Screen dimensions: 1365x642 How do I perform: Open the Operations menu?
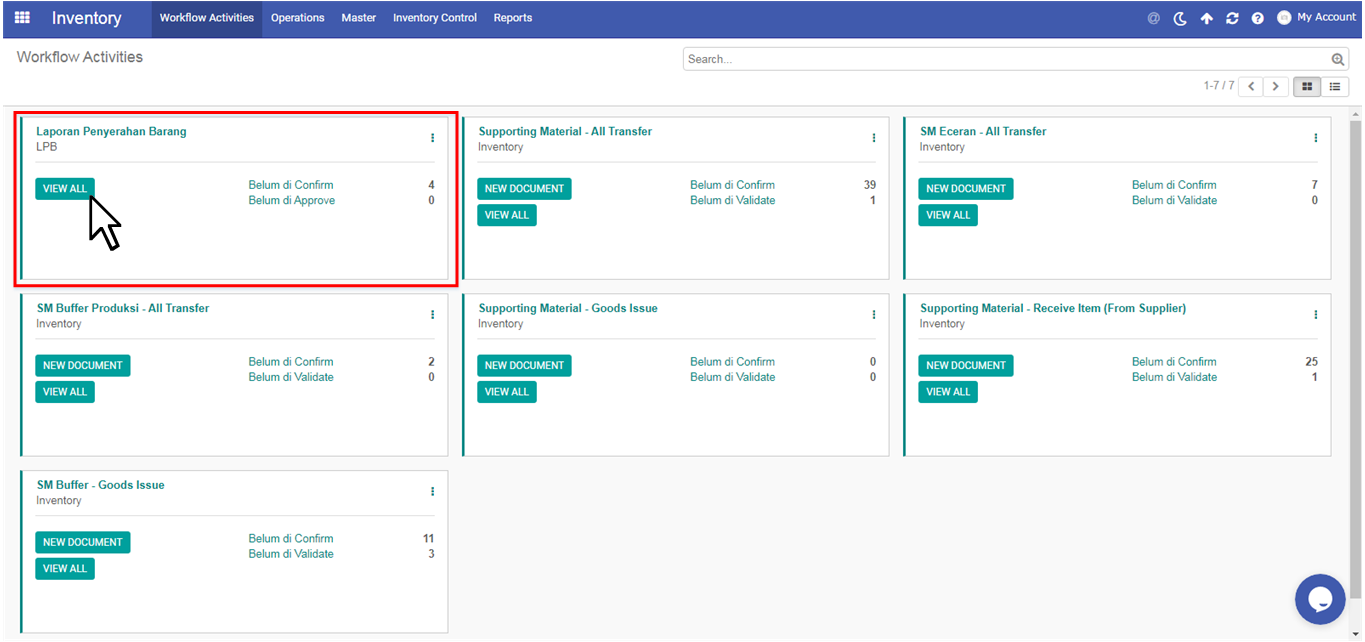pos(297,18)
